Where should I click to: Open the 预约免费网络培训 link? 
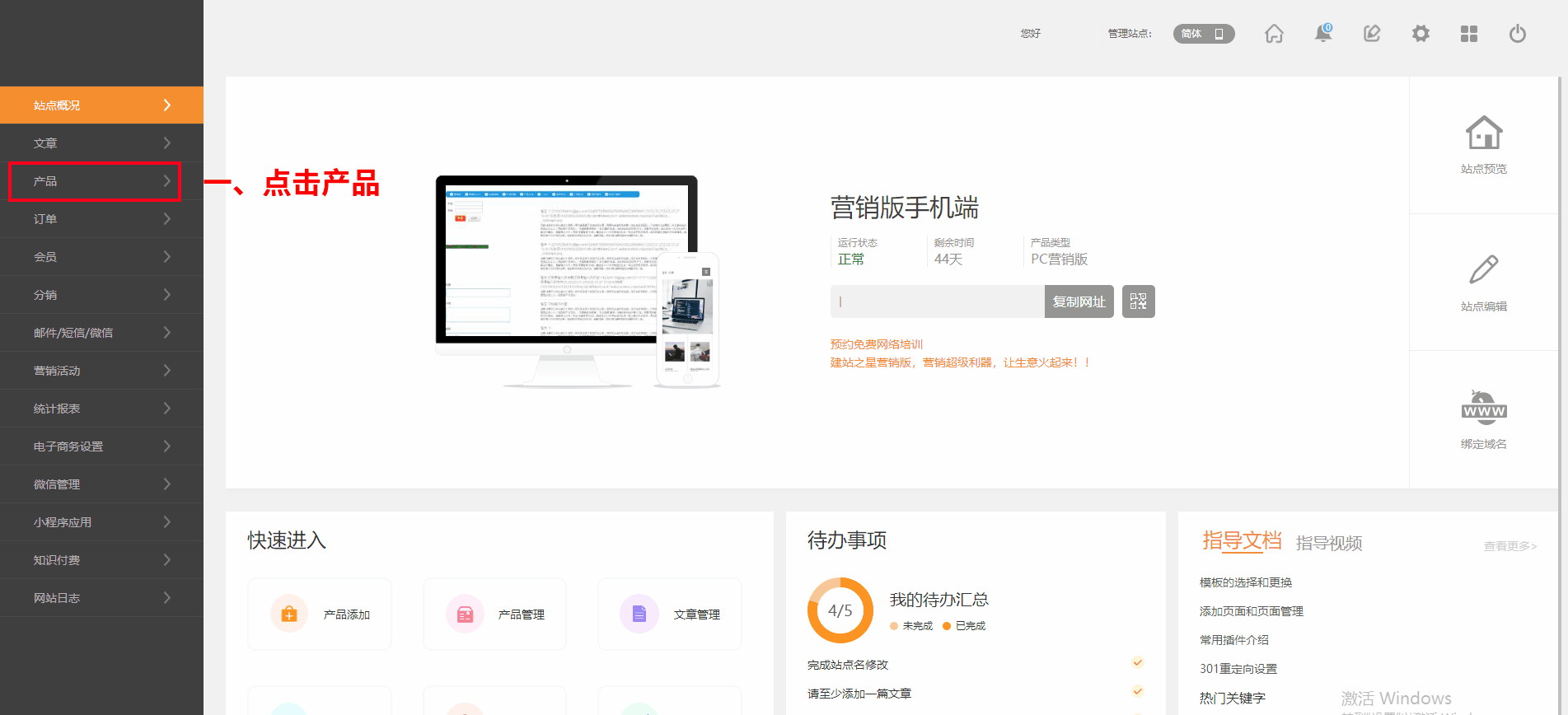[877, 344]
